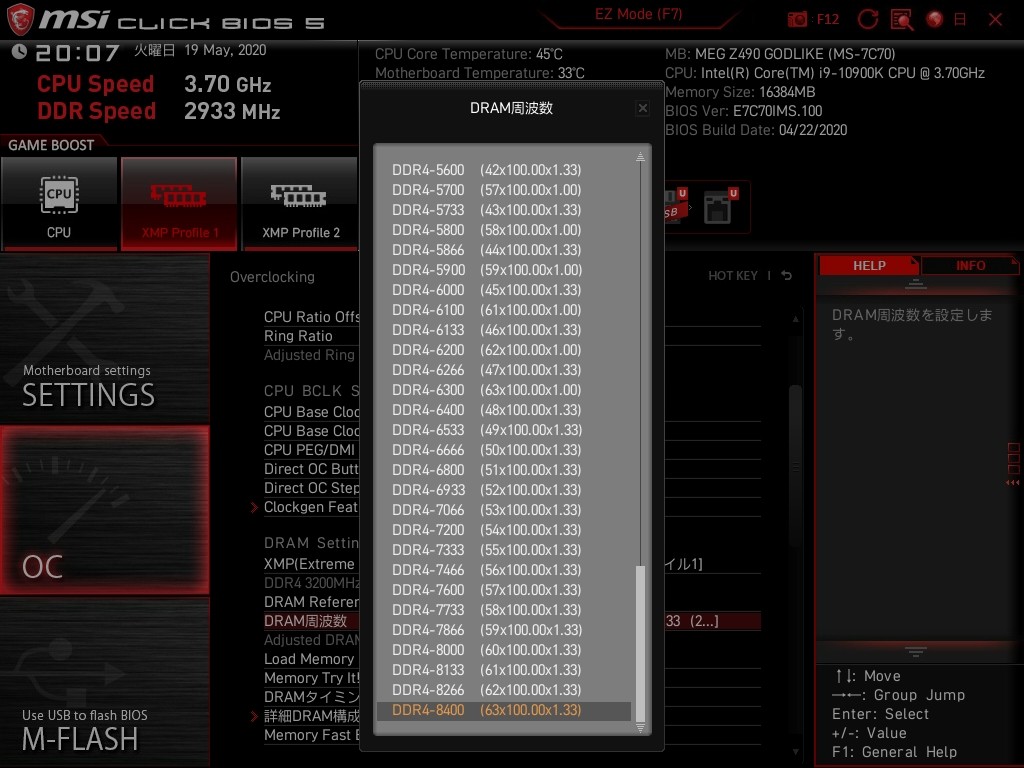Select DDR4-7866 frequency option
1024x768 pixels.
504,630
